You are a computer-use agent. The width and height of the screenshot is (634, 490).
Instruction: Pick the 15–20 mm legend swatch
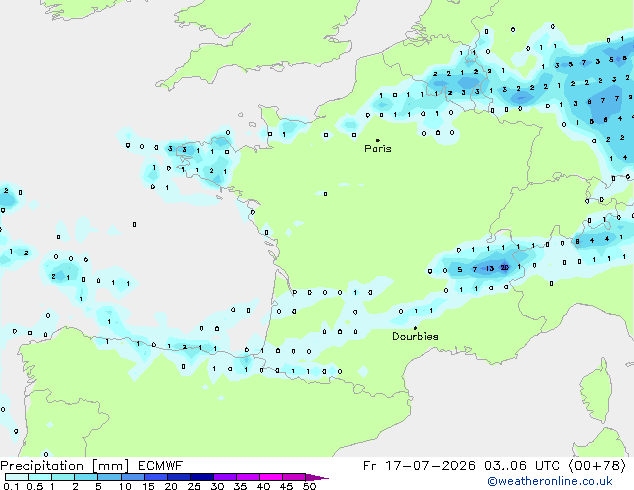(156, 477)
